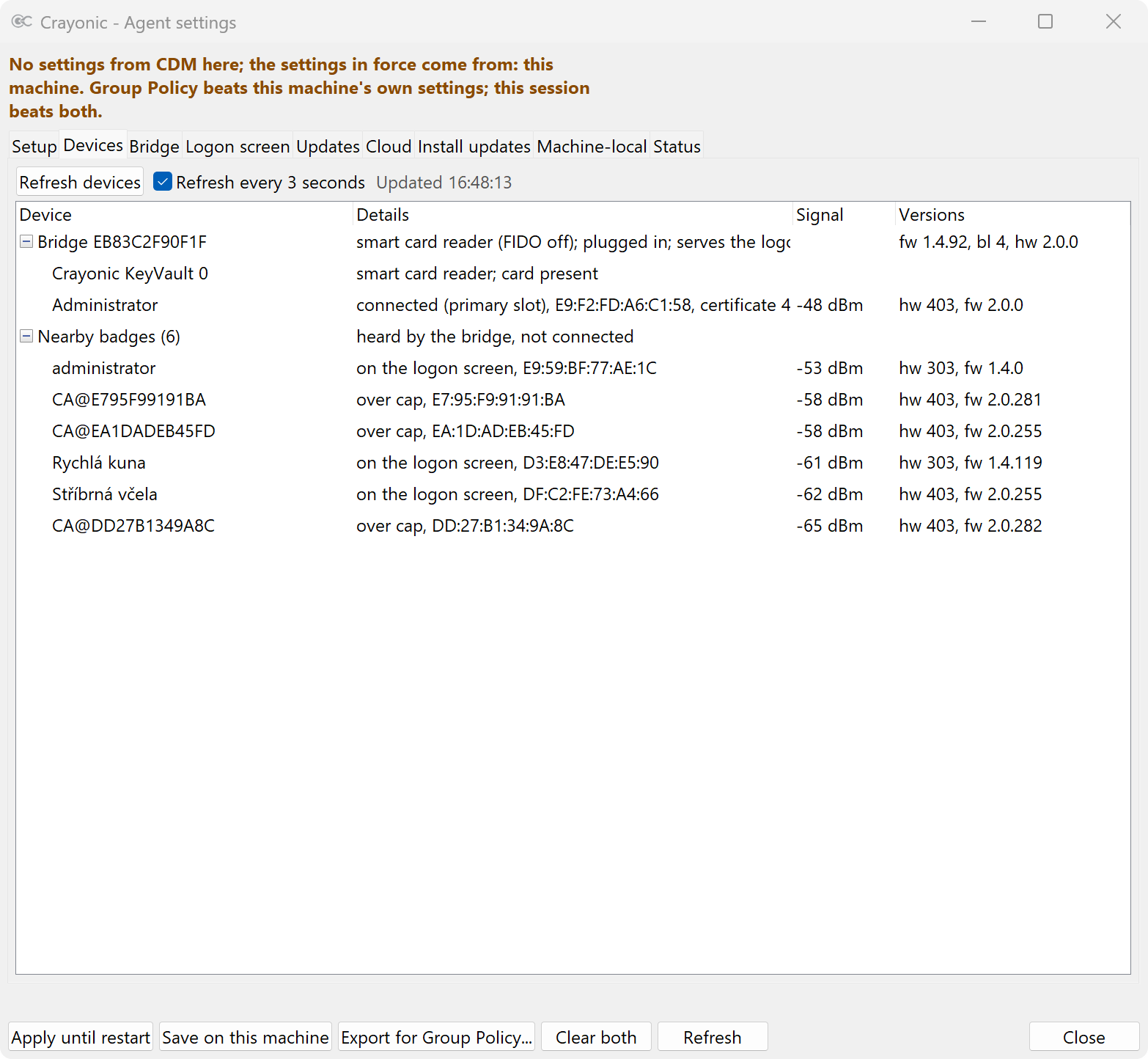The width and height of the screenshot is (1148, 1059).
Task: Click Apply until restart button
Action: [x=81, y=1037]
